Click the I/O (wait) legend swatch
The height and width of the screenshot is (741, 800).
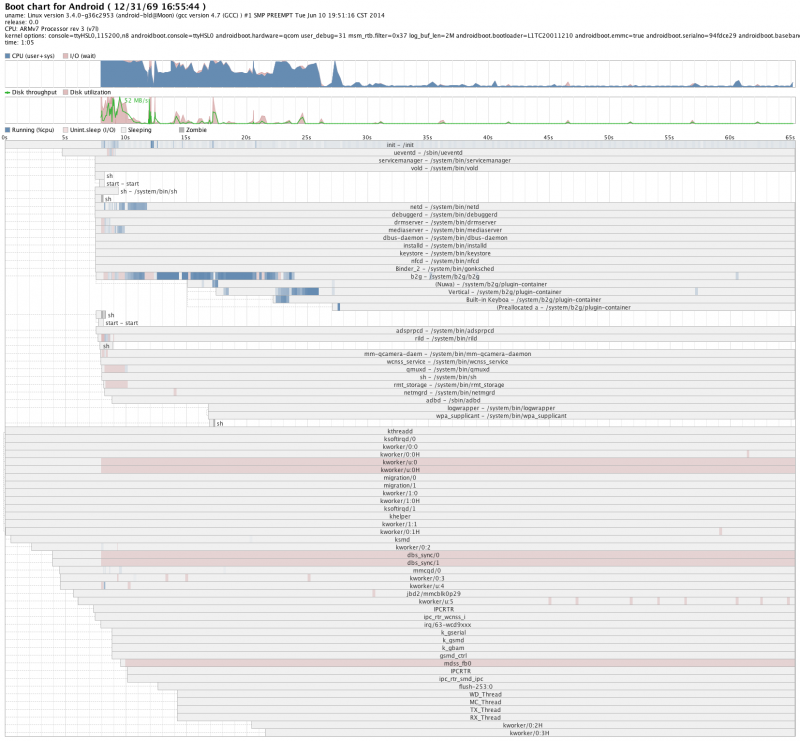pyautogui.click(x=65, y=56)
